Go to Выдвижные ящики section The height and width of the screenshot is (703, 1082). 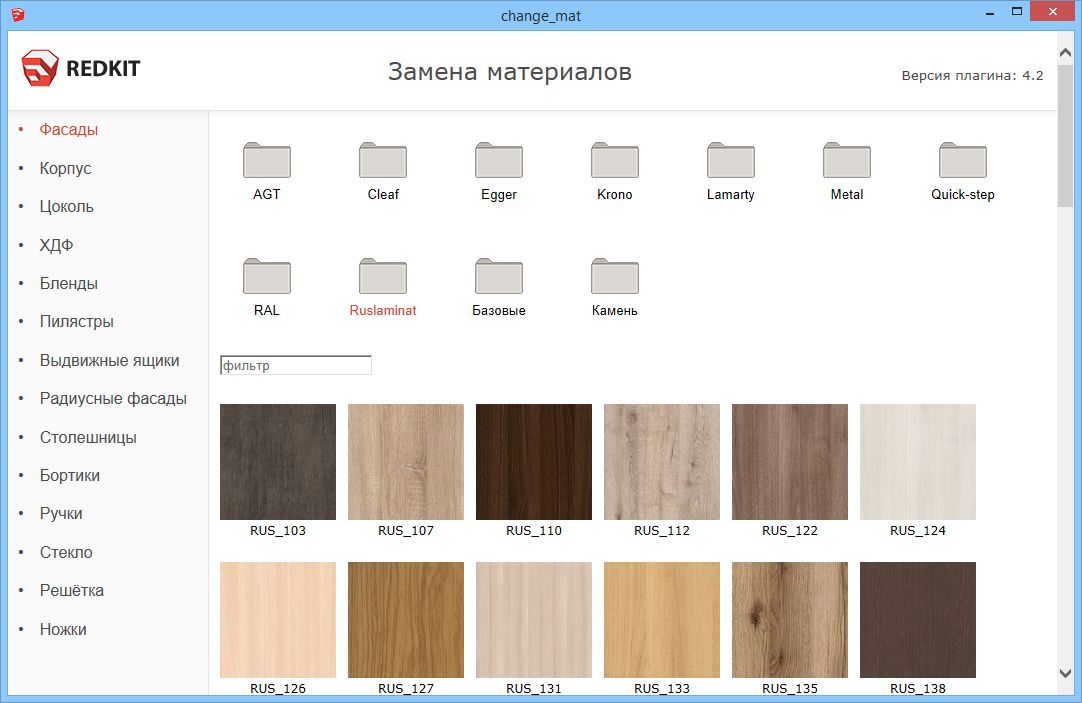coord(110,360)
